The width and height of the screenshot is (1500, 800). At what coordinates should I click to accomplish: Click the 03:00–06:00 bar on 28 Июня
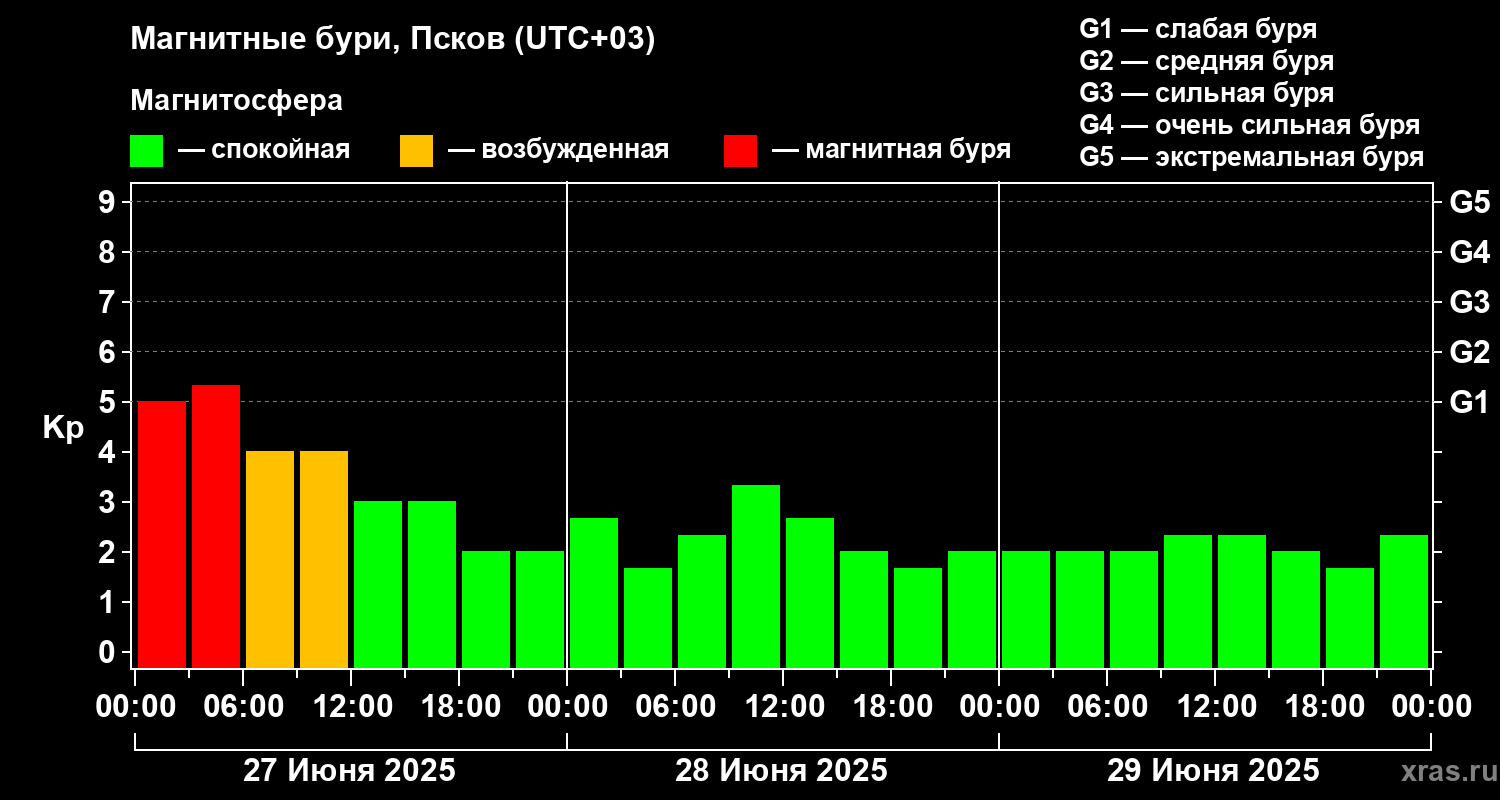[648, 617]
